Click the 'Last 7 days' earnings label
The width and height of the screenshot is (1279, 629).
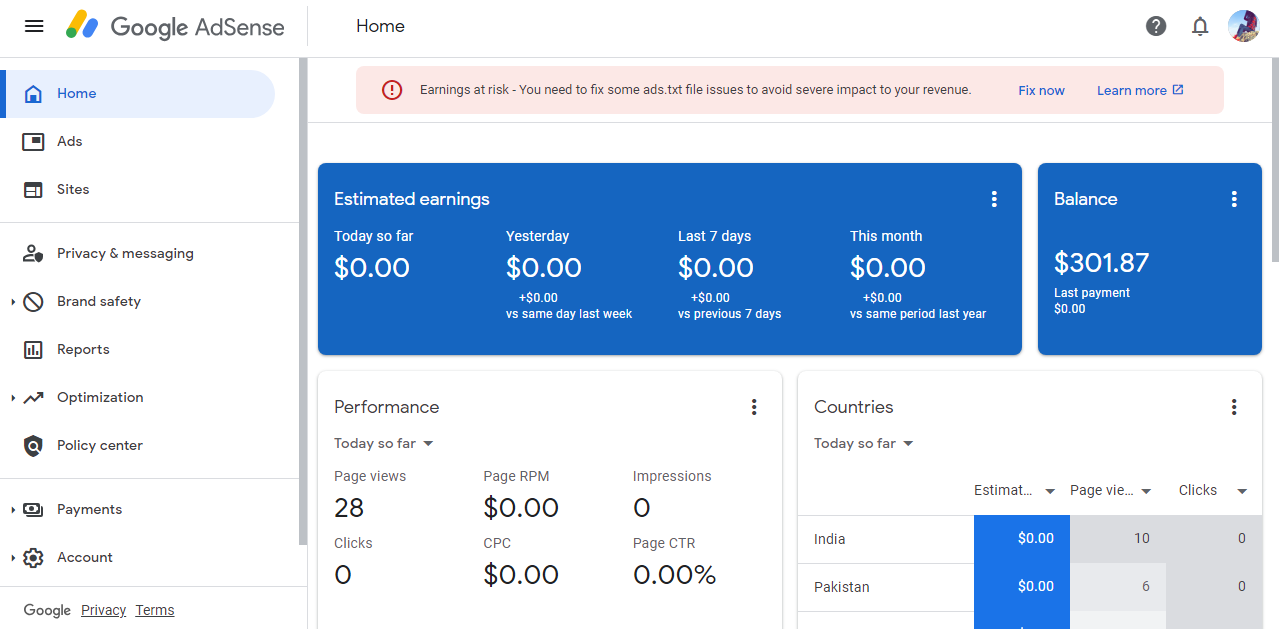point(714,236)
